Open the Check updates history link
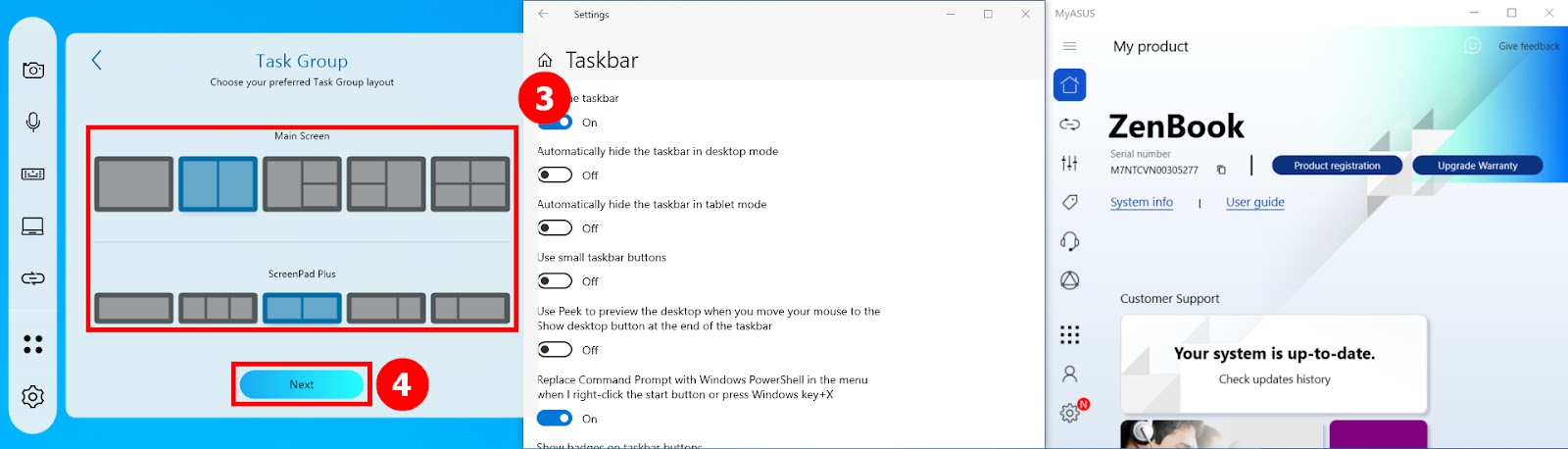 click(1274, 379)
